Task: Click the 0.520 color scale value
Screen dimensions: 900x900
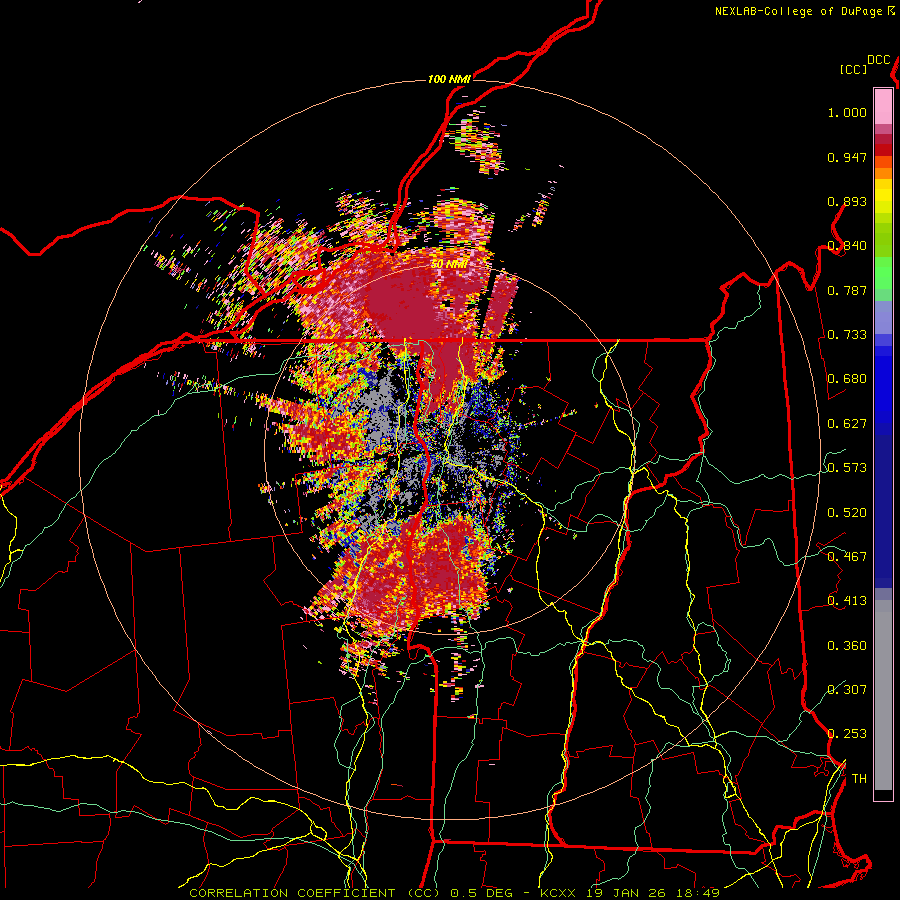Action: [847, 512]
